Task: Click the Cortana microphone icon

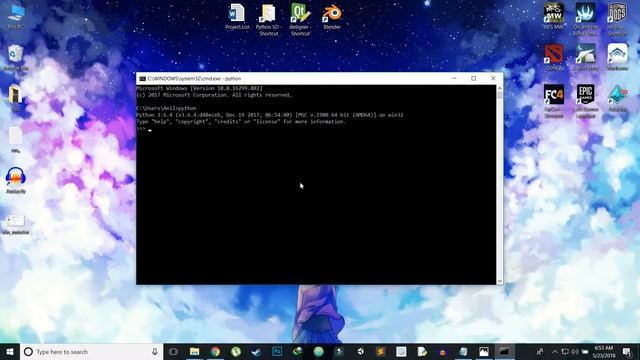Action: point(155,351)
